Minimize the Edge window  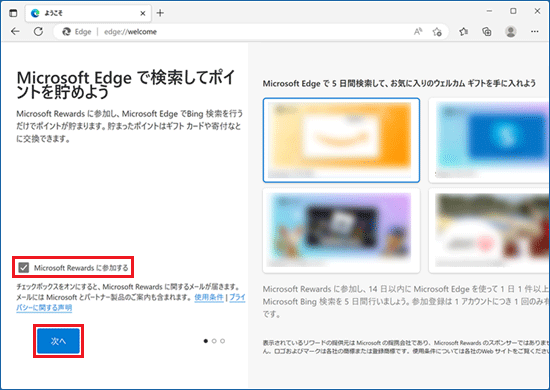489,11
